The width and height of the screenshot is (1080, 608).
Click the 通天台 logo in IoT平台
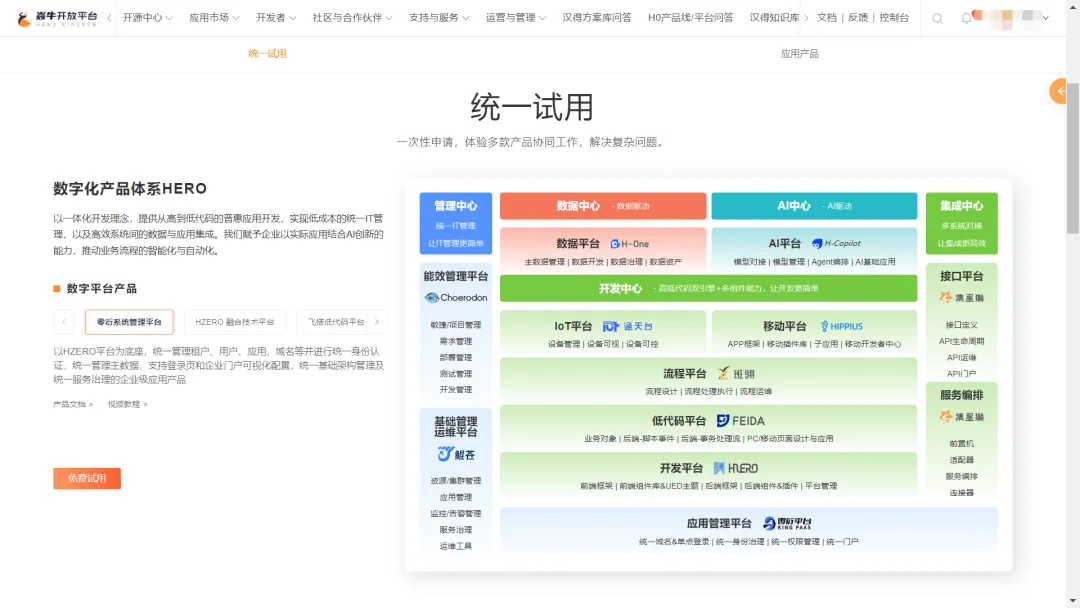point(627,326)
